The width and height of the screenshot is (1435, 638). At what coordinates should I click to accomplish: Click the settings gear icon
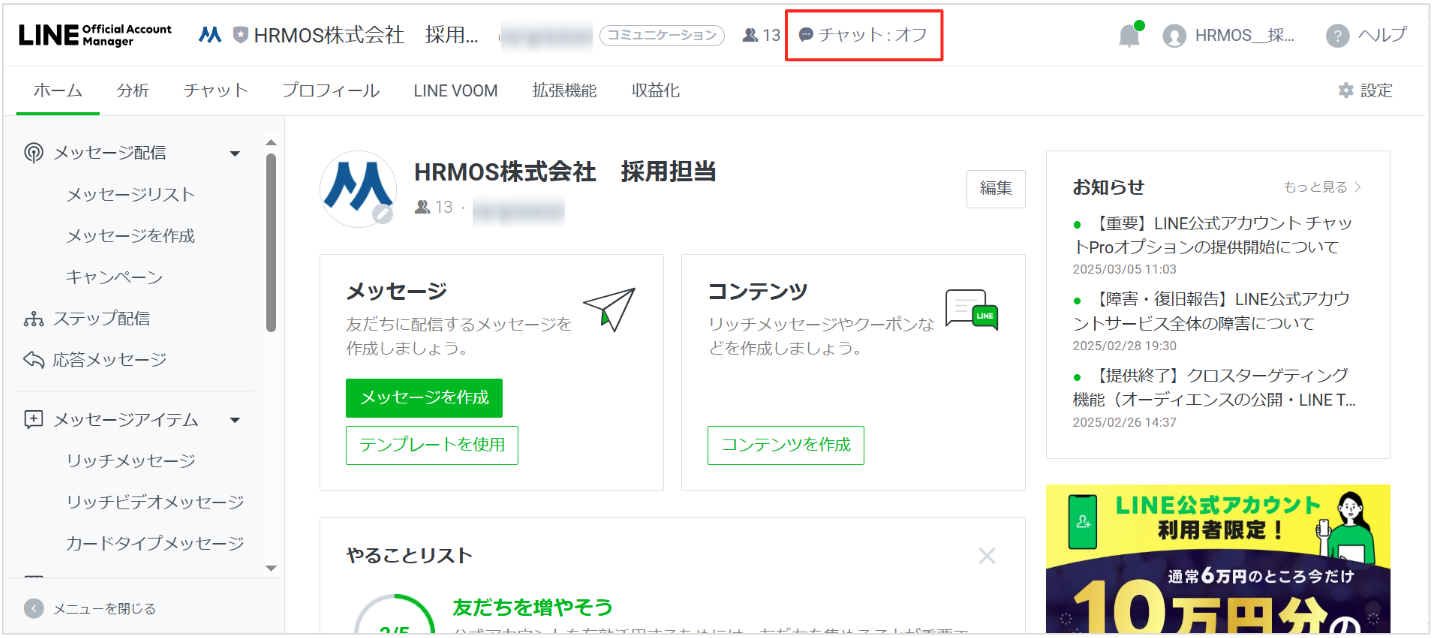pos(1346,90)
